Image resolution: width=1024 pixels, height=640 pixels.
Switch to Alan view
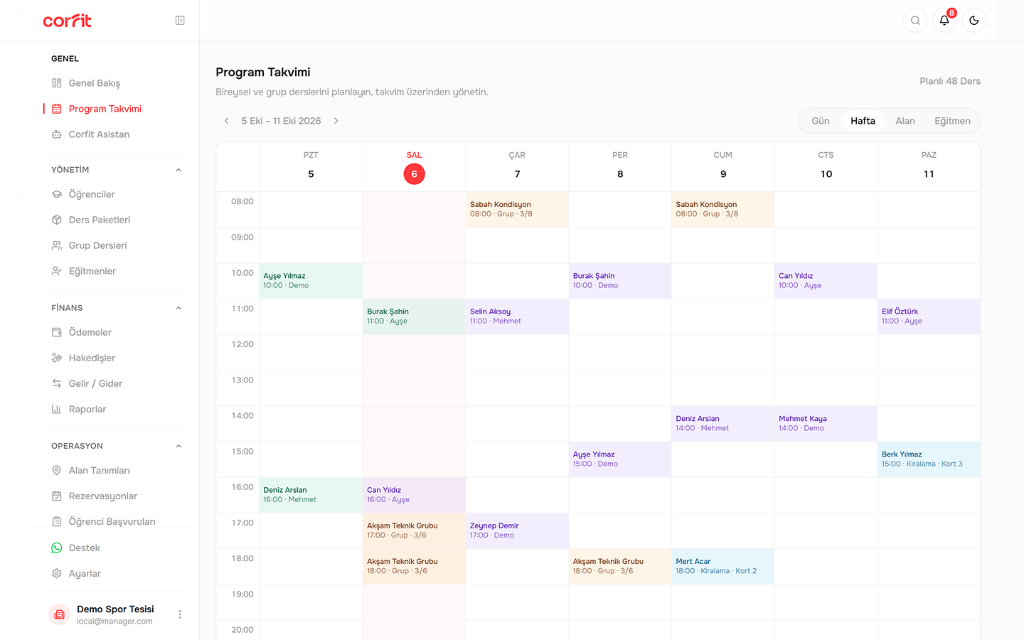(905, 121)
